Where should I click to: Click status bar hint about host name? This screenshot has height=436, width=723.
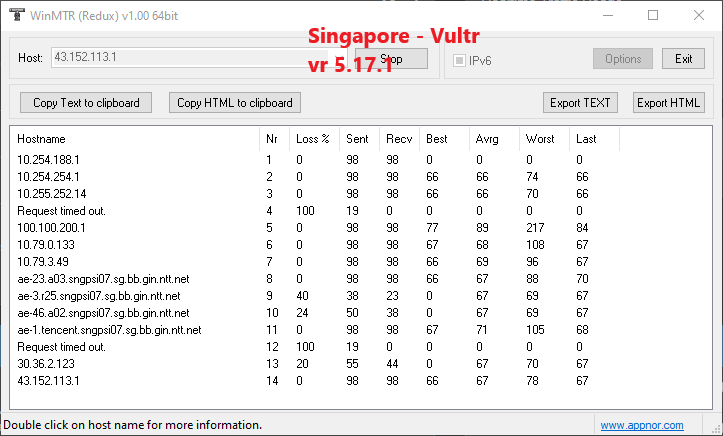(133, 425)
